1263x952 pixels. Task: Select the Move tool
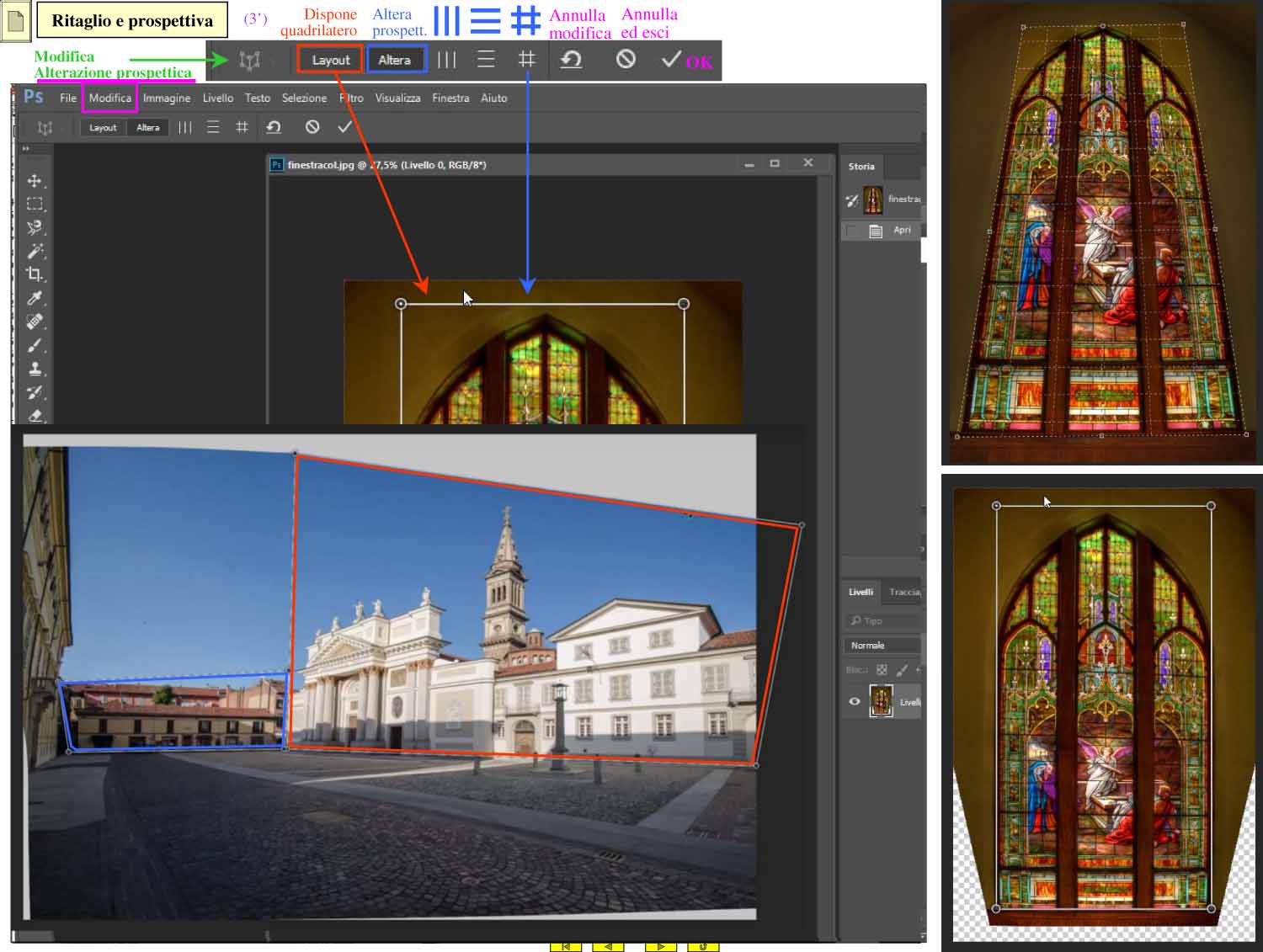[35, 181]
